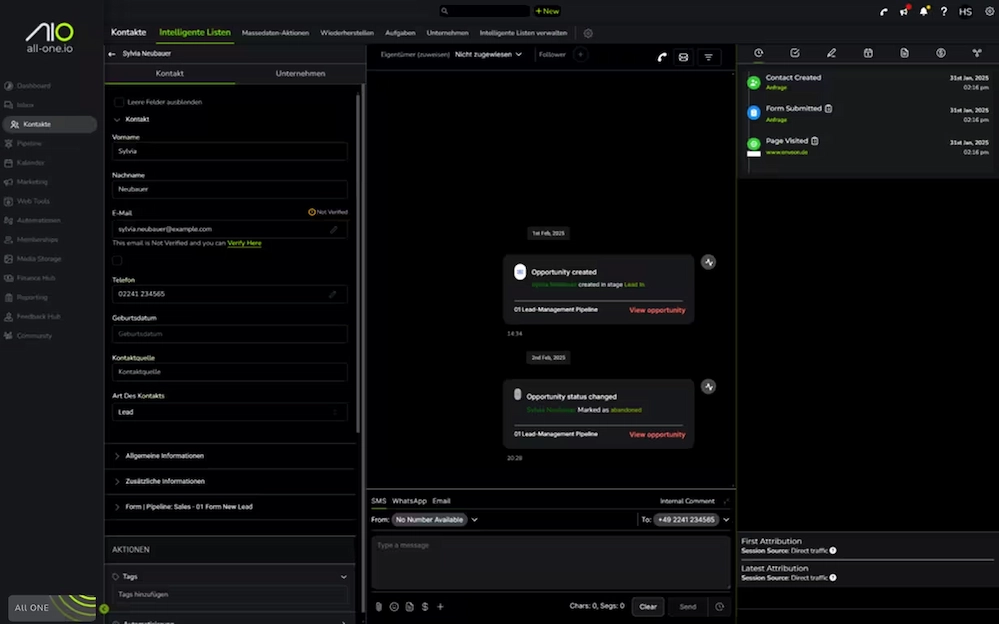This screenshot has height=624, width=999.
Task: Add a follower with plus icon
Action: [x=580, y=54]
